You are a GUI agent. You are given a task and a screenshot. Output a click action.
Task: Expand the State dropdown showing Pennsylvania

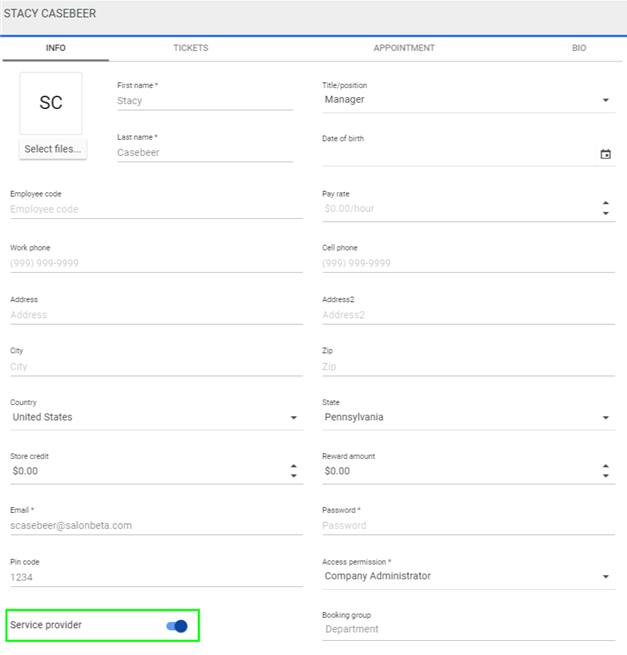pos(605,418)
